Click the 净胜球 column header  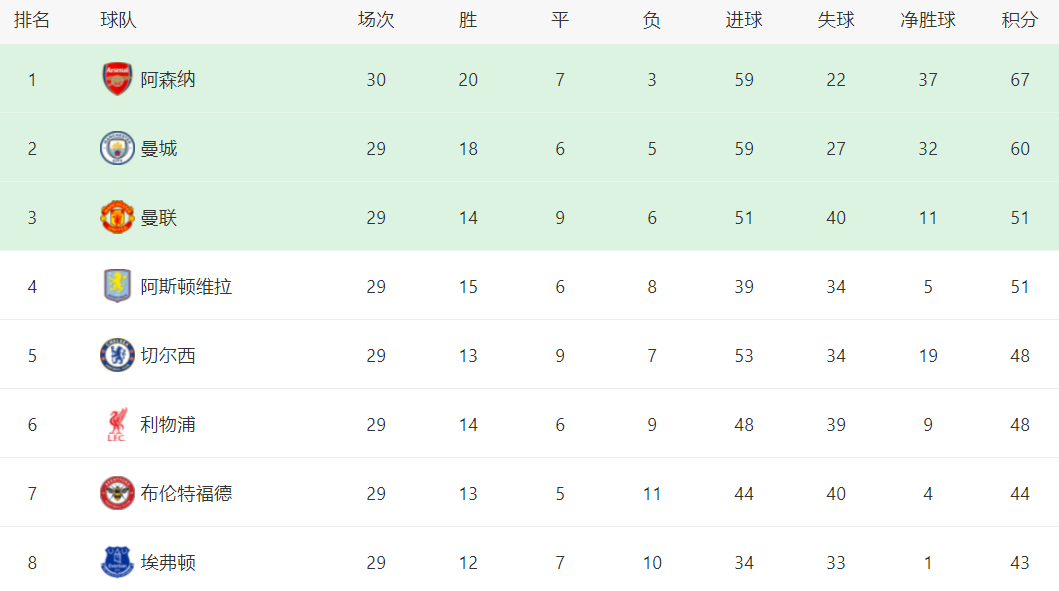928,20
